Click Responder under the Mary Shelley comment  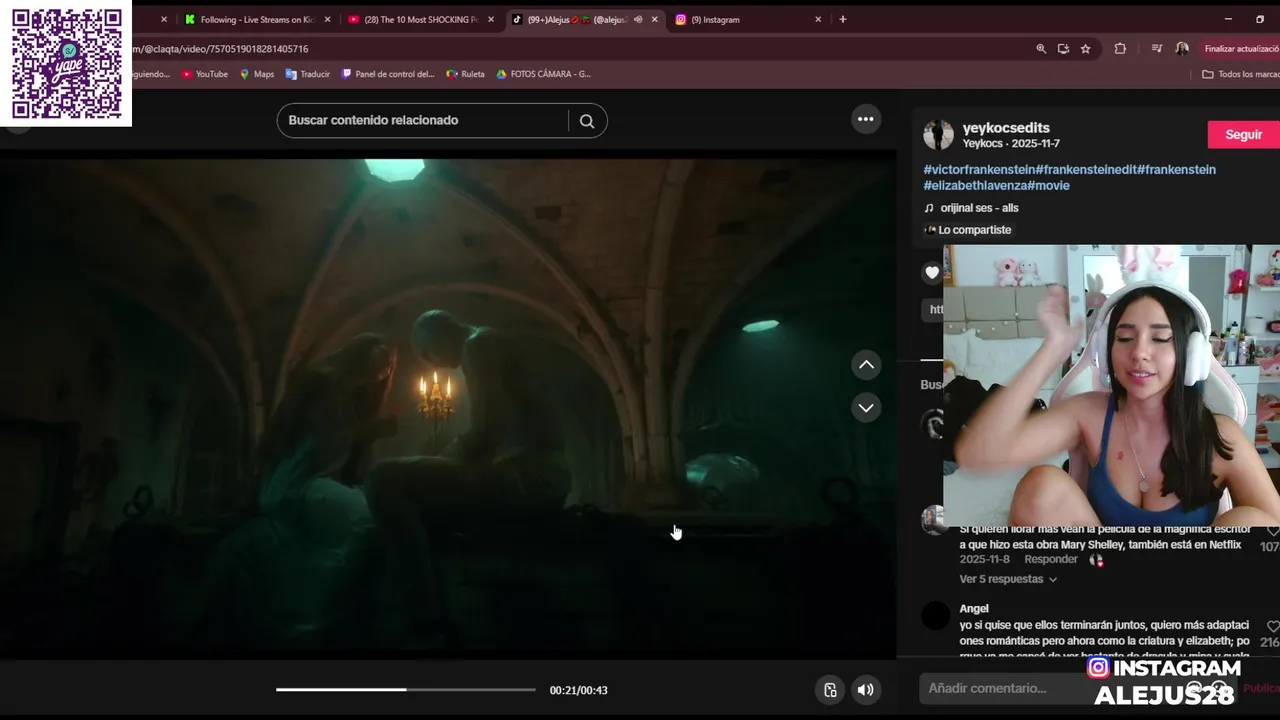(1051, 560)
